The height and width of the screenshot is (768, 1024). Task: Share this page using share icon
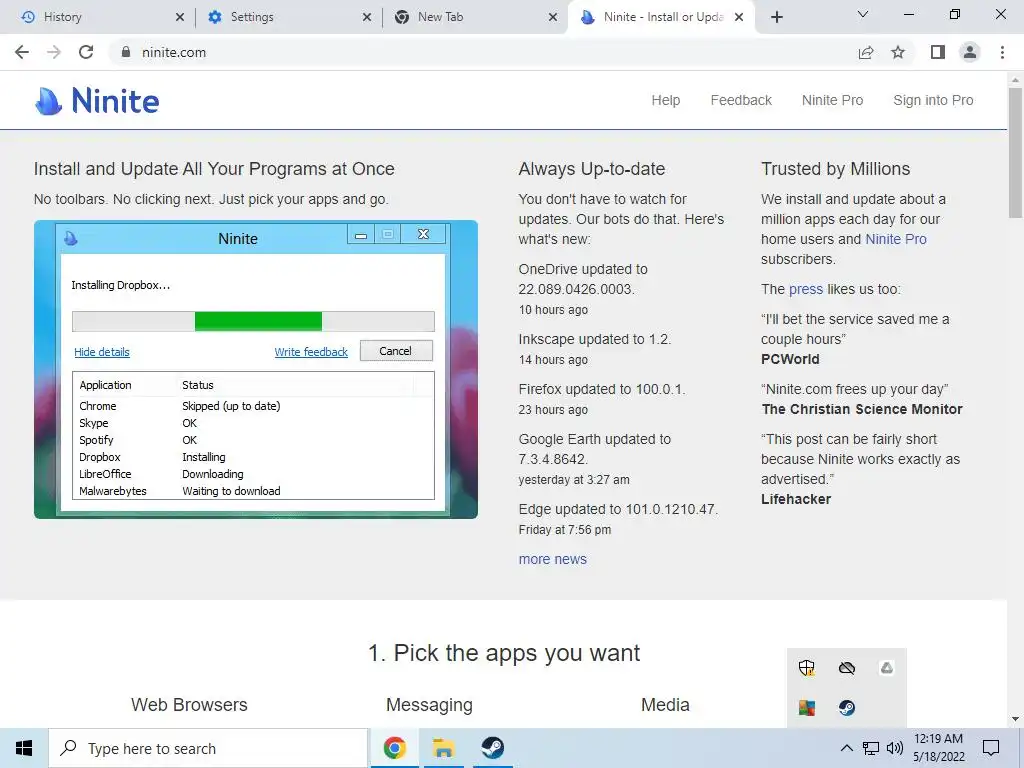click(866, 52)
